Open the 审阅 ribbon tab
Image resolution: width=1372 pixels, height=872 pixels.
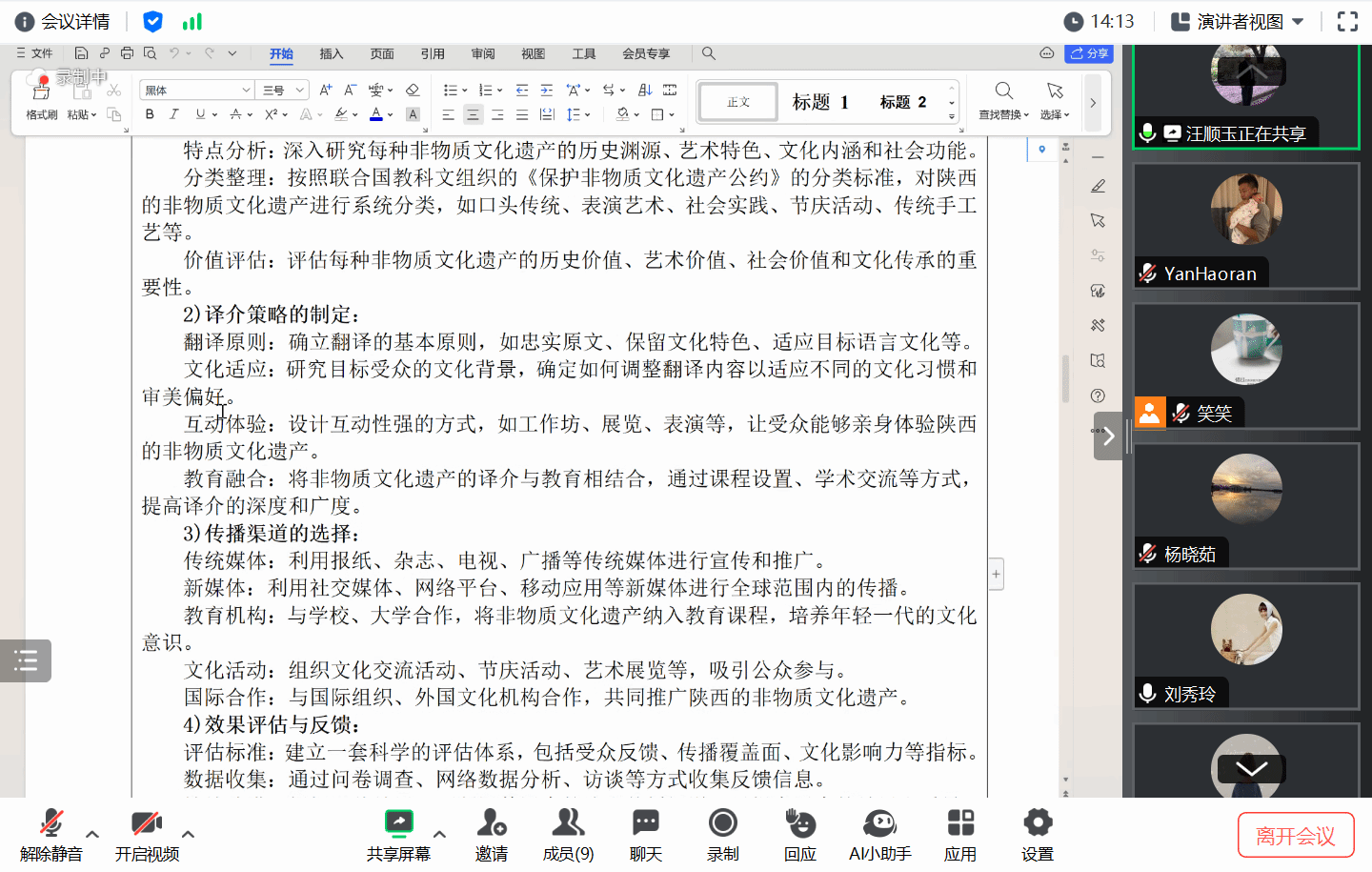tap(483, 53)
